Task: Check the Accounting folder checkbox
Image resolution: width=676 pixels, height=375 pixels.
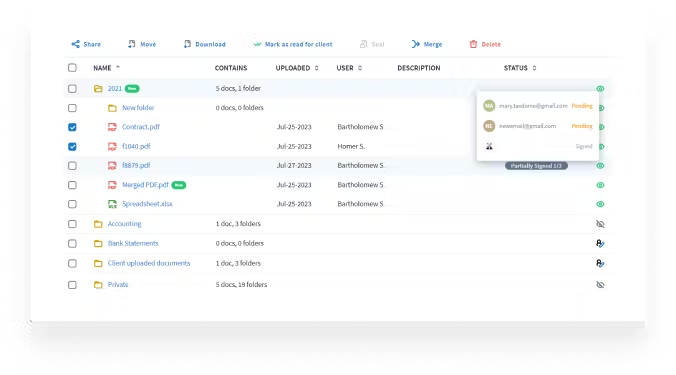Action: [x=72, y=224]
